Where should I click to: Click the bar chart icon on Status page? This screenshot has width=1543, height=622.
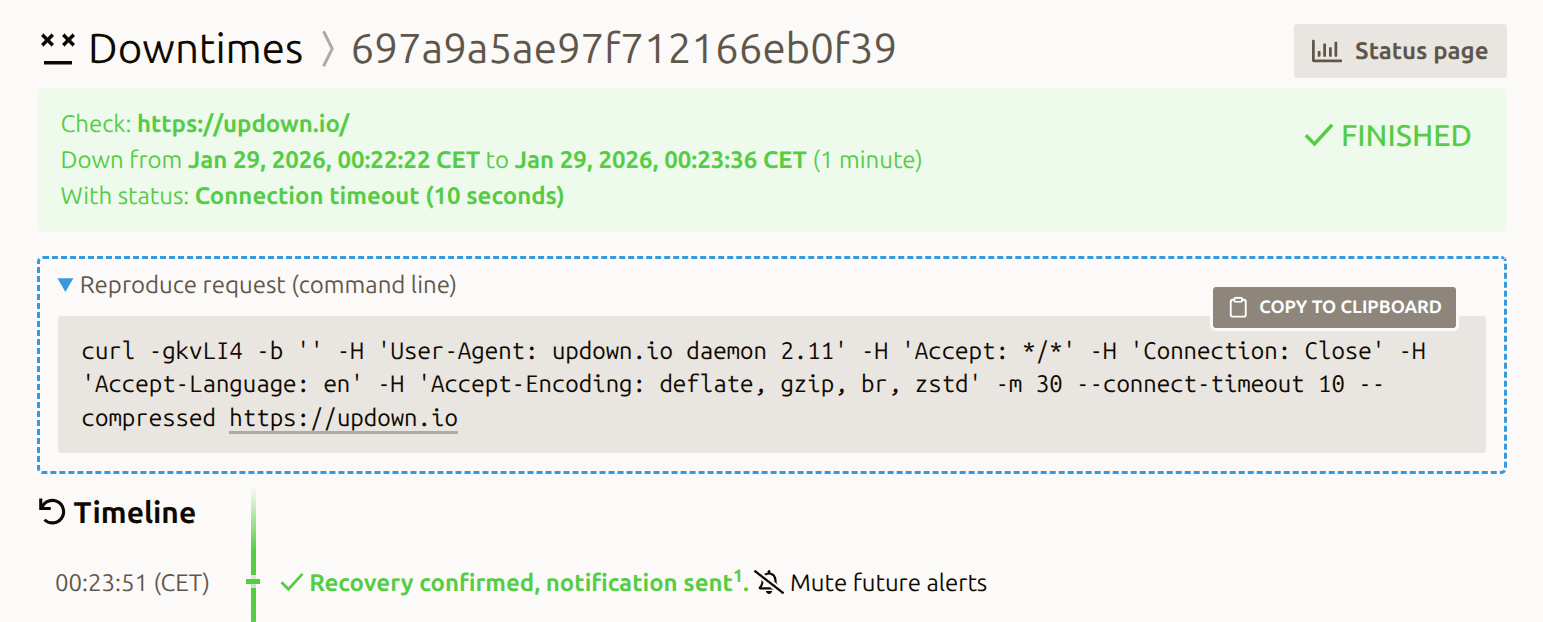1326,51
